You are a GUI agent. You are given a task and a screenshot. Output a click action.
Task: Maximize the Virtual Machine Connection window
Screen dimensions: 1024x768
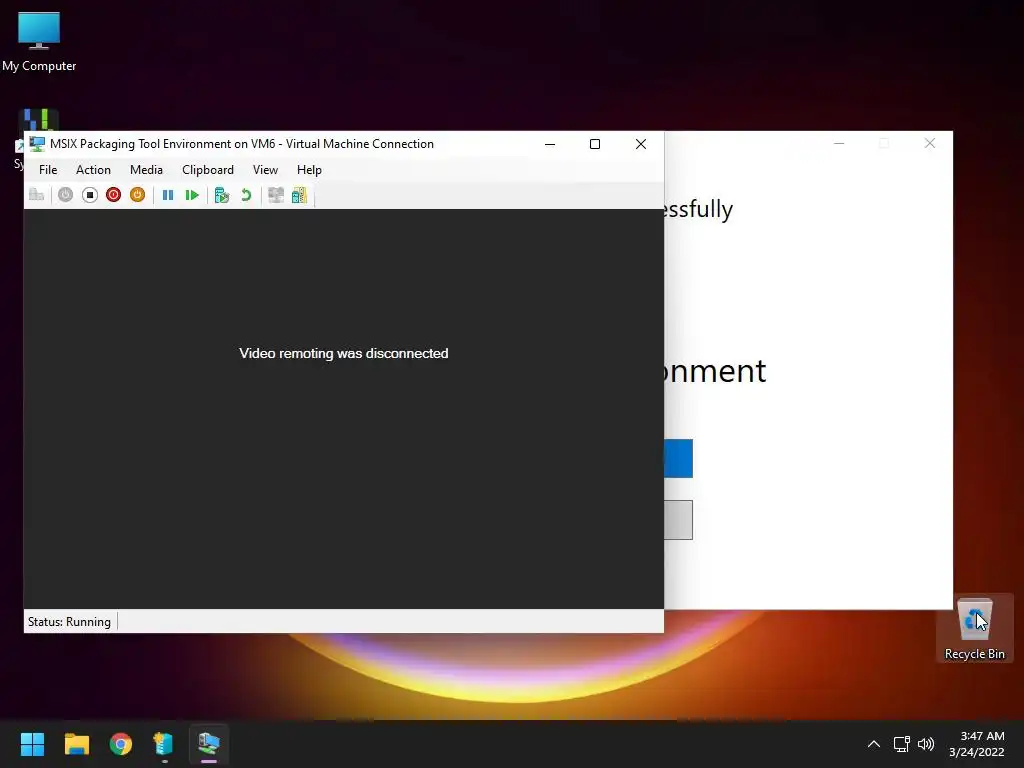pos(595,144)
